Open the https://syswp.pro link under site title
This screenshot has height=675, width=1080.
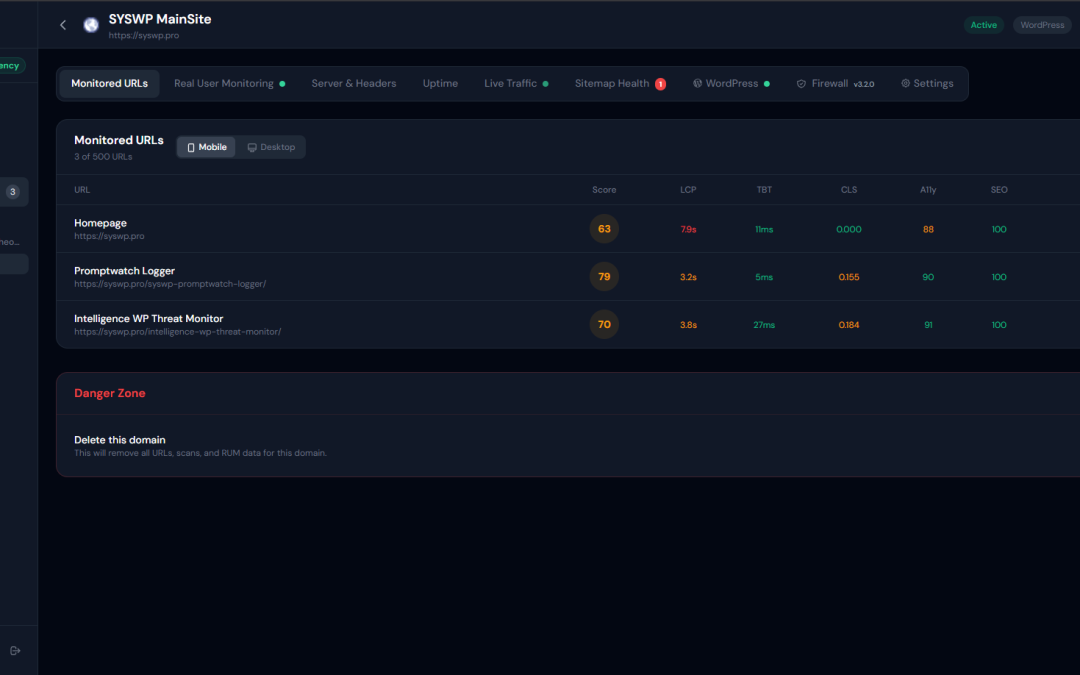pyautogui.click(x=143, y=35)
